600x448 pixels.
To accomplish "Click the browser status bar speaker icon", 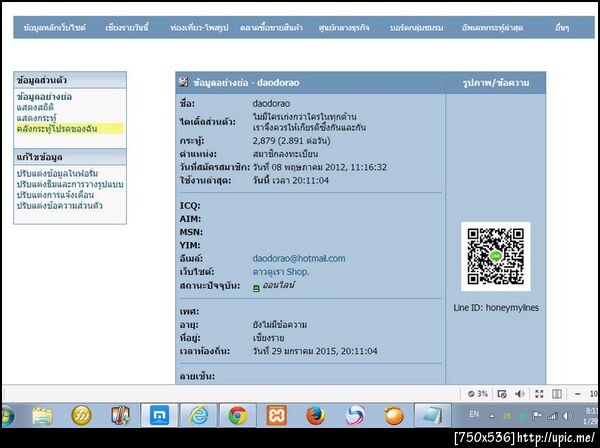I will (519, 393).
